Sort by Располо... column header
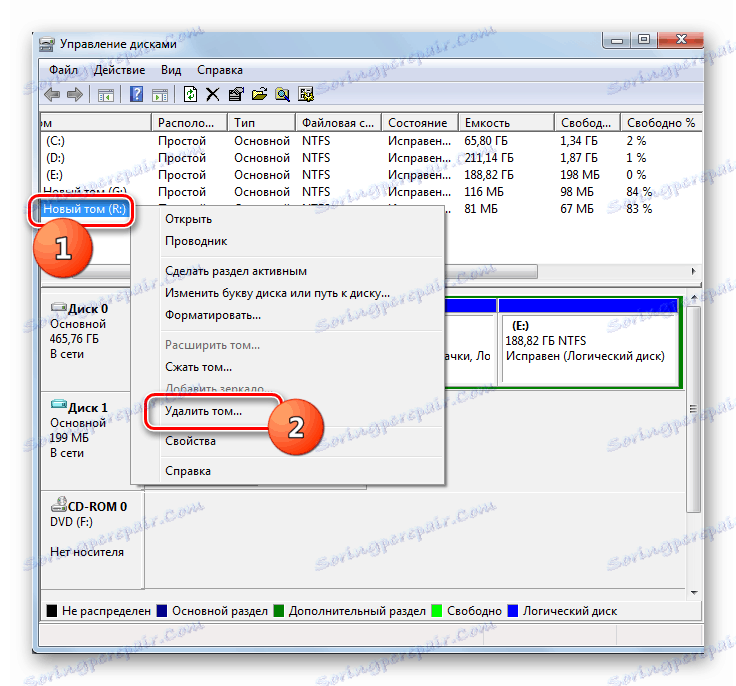736x686 pixels. 190,123
